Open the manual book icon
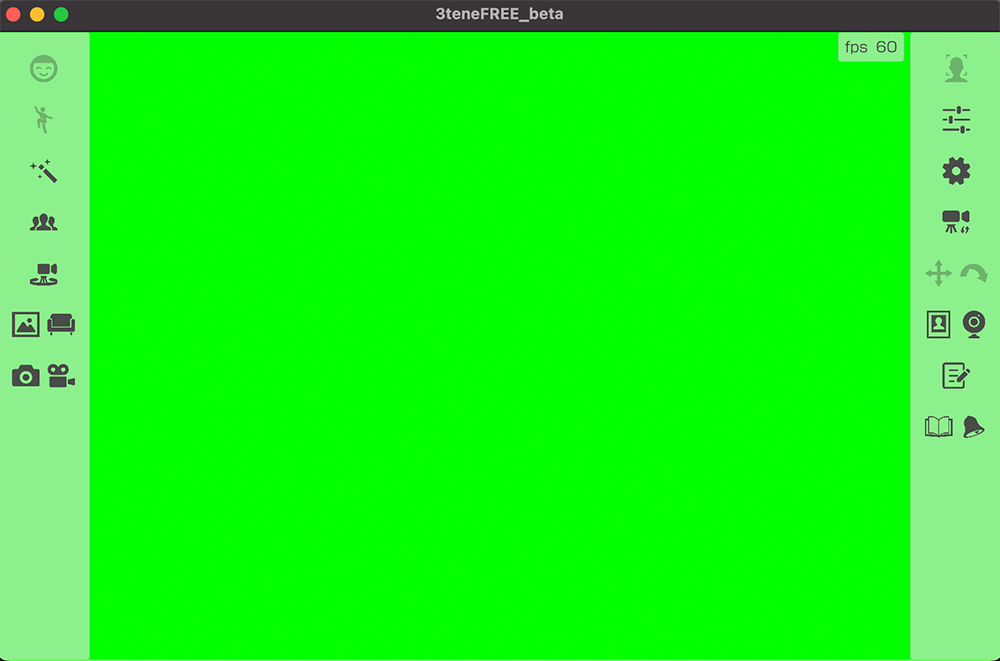This screenshot has width=1000, height=661. pyautogui.click(x=938, y=427)
